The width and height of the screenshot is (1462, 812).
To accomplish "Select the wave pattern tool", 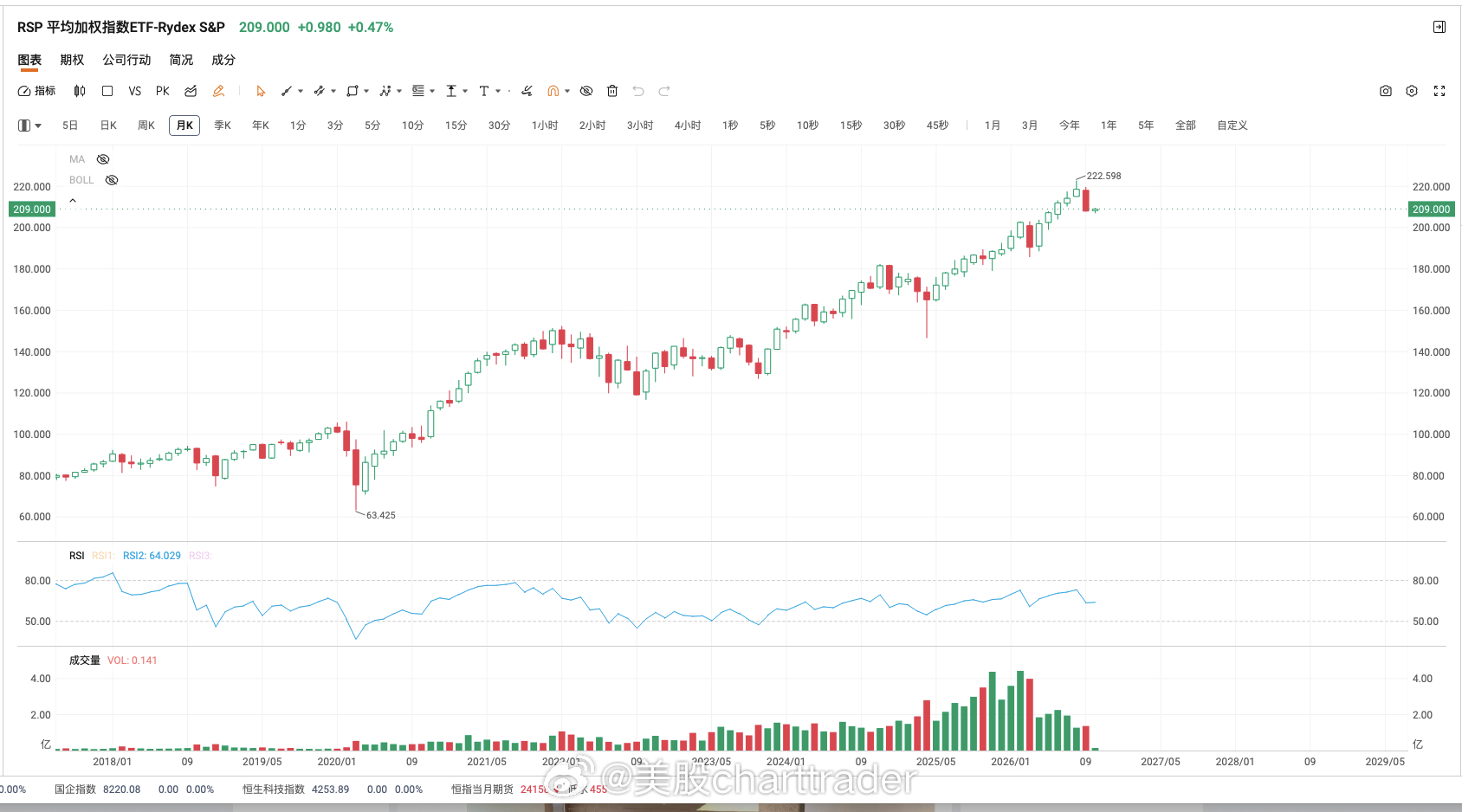I will coord(385,91).
